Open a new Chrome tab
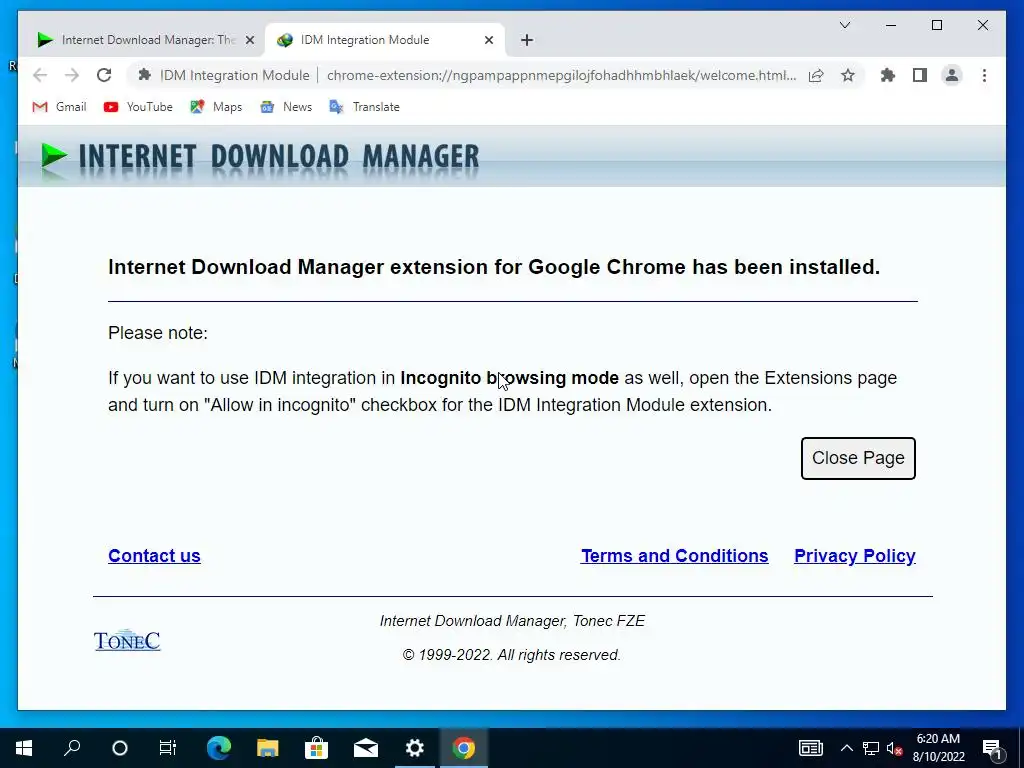Image resolution: width=1024 pixels, height=768 pixels. 527,40
